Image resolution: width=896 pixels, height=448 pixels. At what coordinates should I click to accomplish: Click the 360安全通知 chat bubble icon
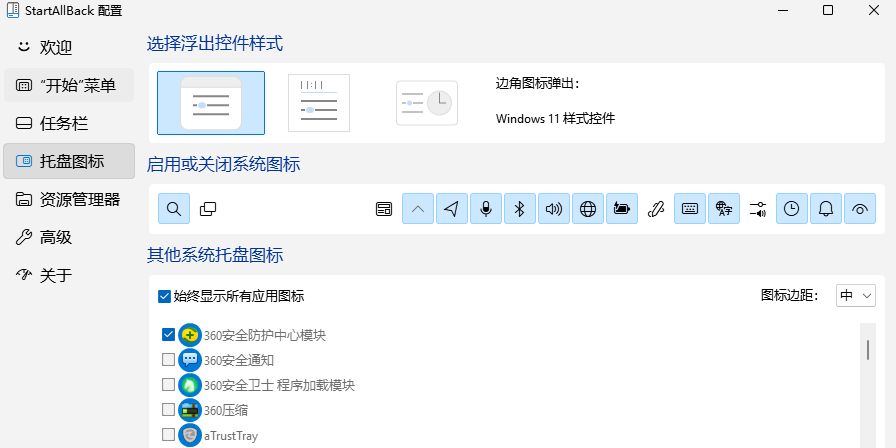[190, 360]
